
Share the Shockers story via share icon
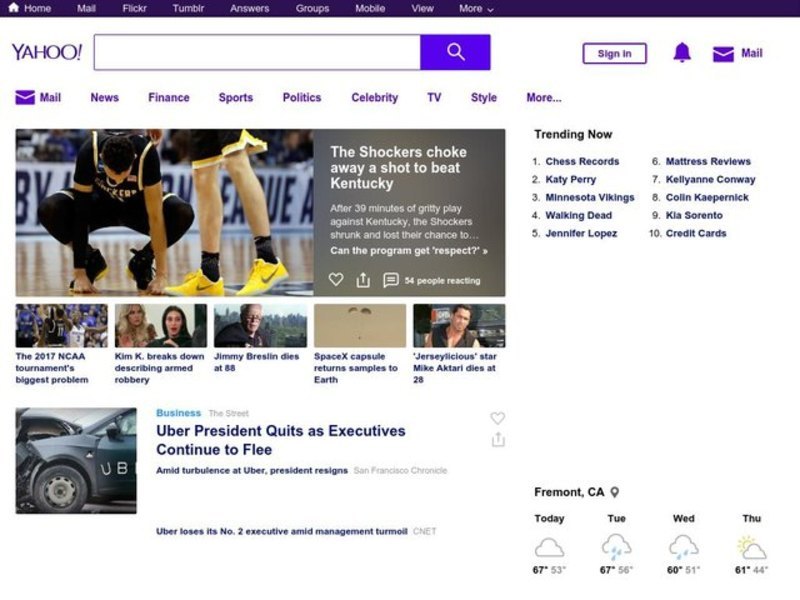point(363,280)
